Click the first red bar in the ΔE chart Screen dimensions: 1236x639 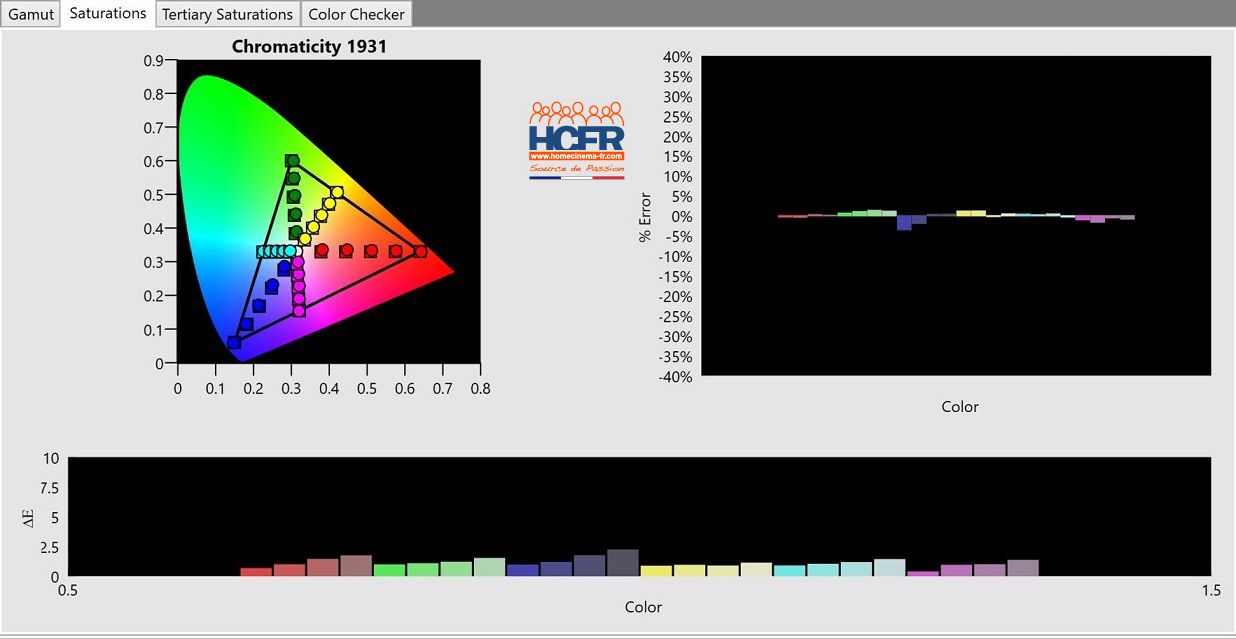coord(256,572)
